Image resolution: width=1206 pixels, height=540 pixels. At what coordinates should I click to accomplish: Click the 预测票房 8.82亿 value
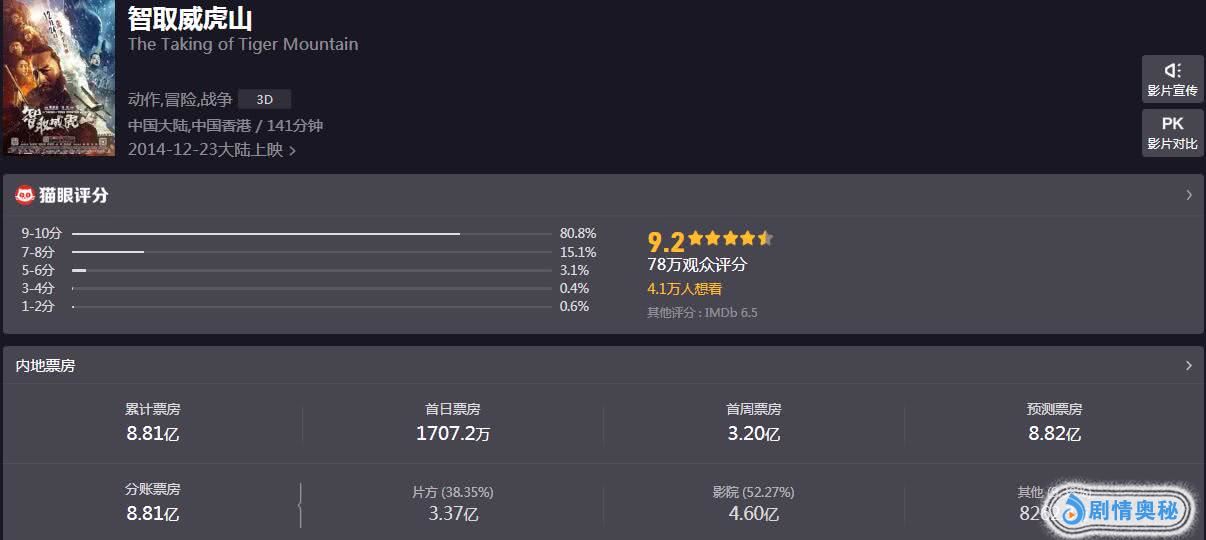tap(1054, 434)
